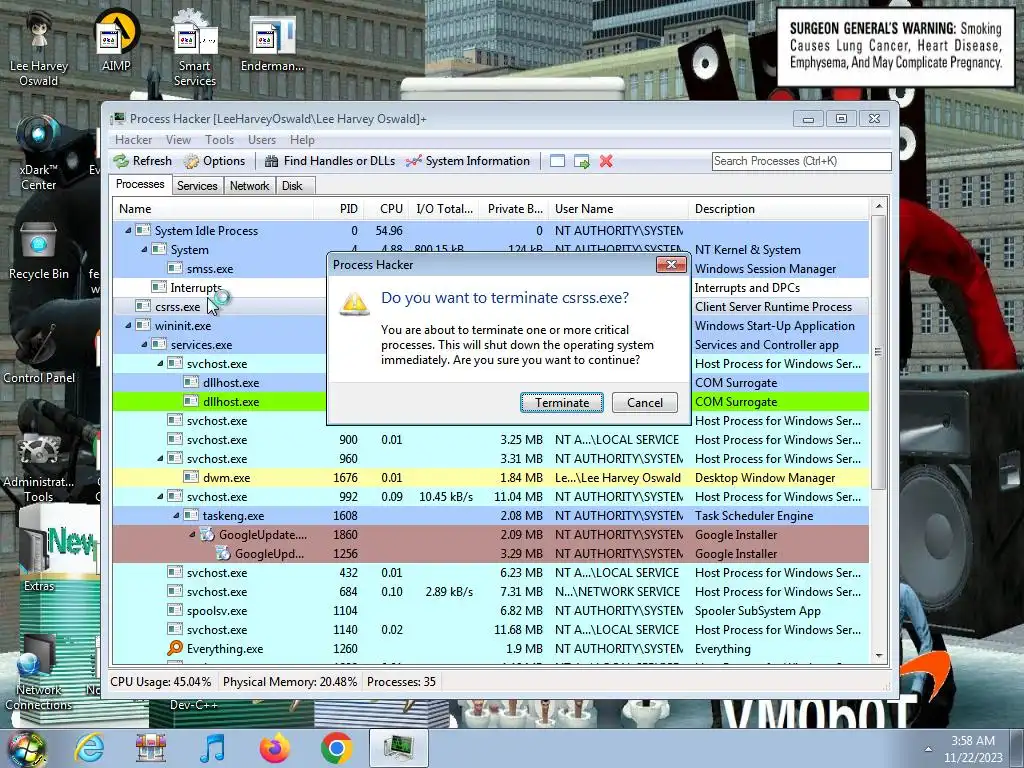Click the scrollbar down arrow
Screen dimensions: 1024x768
878,656
